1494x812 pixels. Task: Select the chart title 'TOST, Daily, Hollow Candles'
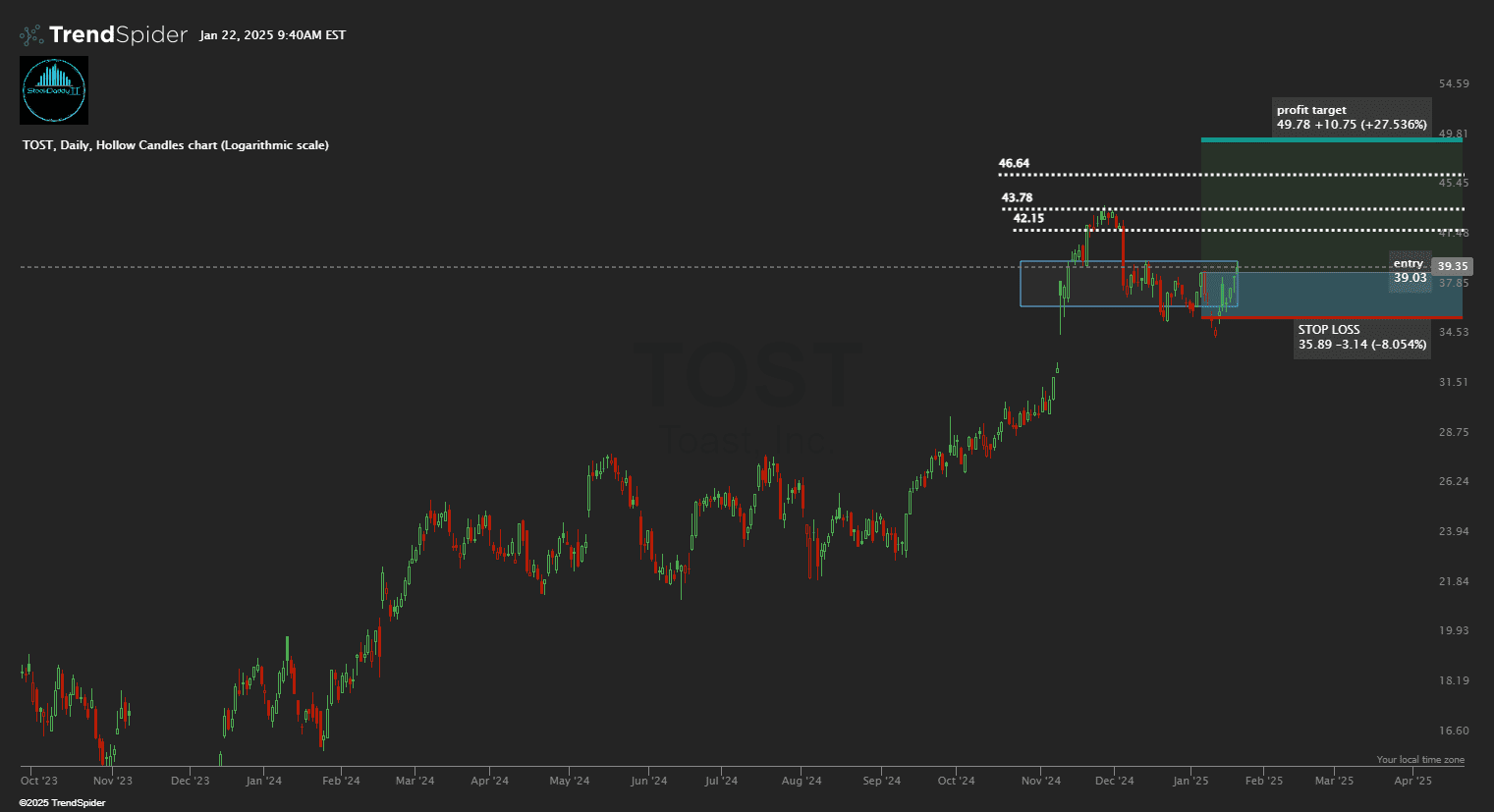(175, 145)
